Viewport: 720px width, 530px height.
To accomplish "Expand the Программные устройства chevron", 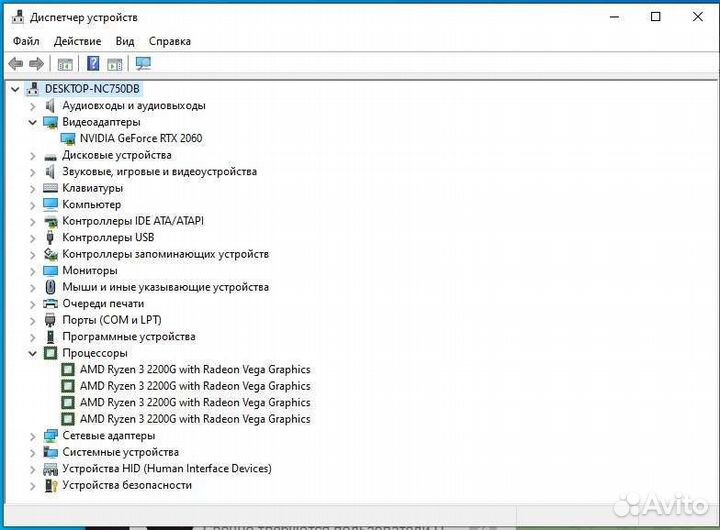I will coord(33,337).
